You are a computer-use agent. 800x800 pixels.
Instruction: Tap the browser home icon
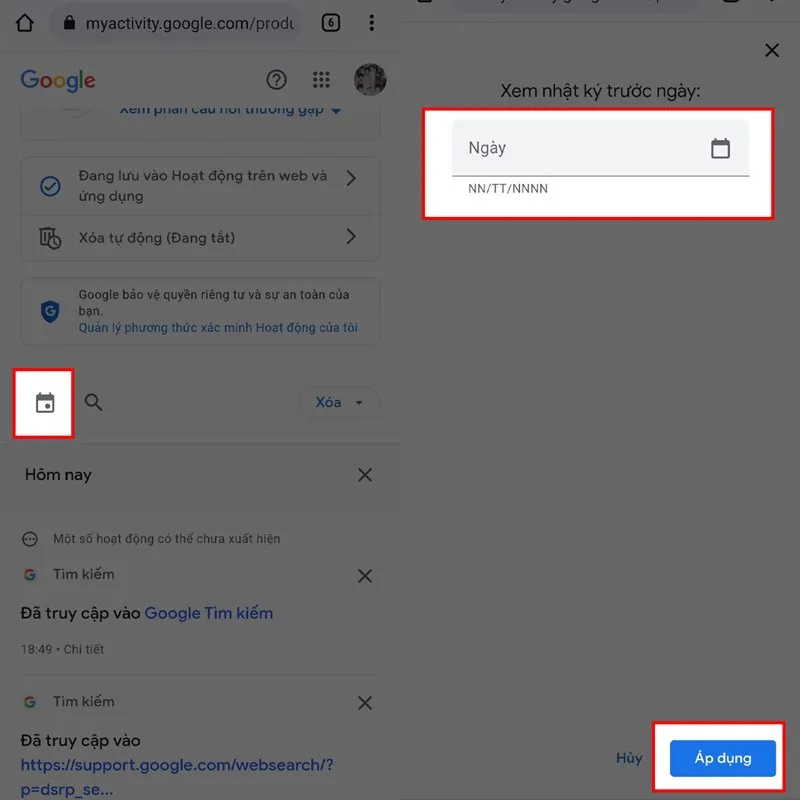24,23
